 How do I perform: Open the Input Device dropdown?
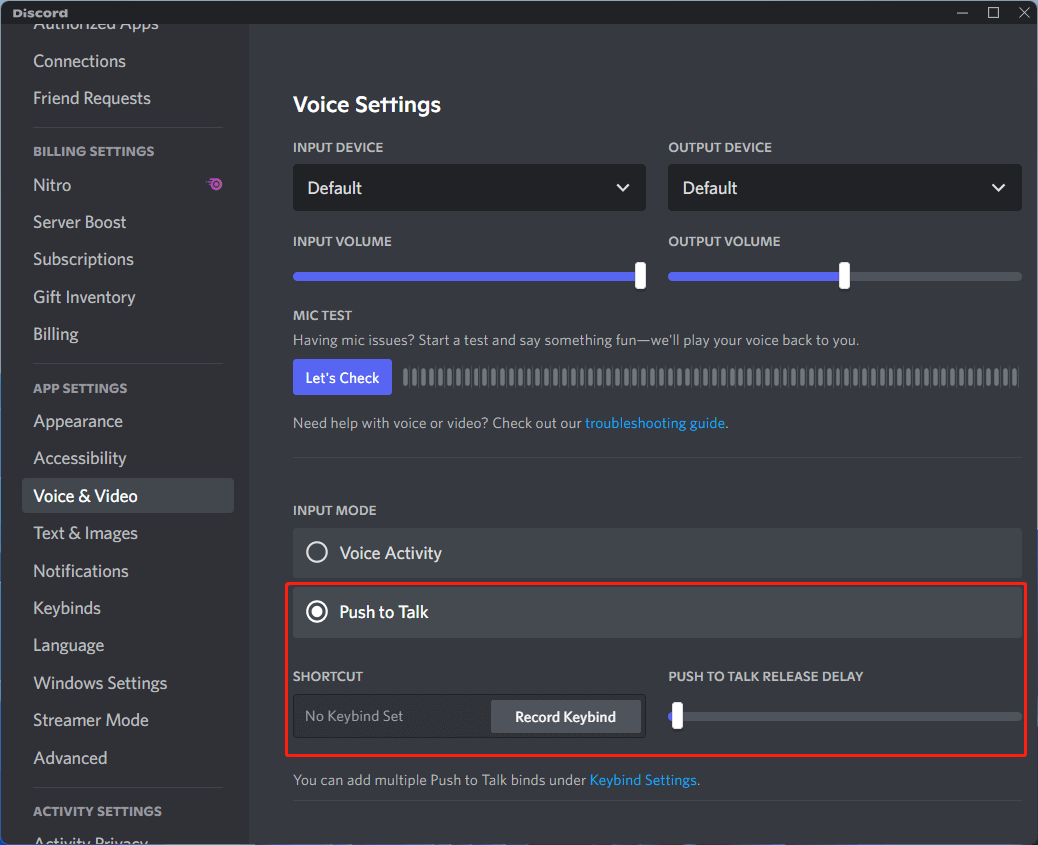468,188
